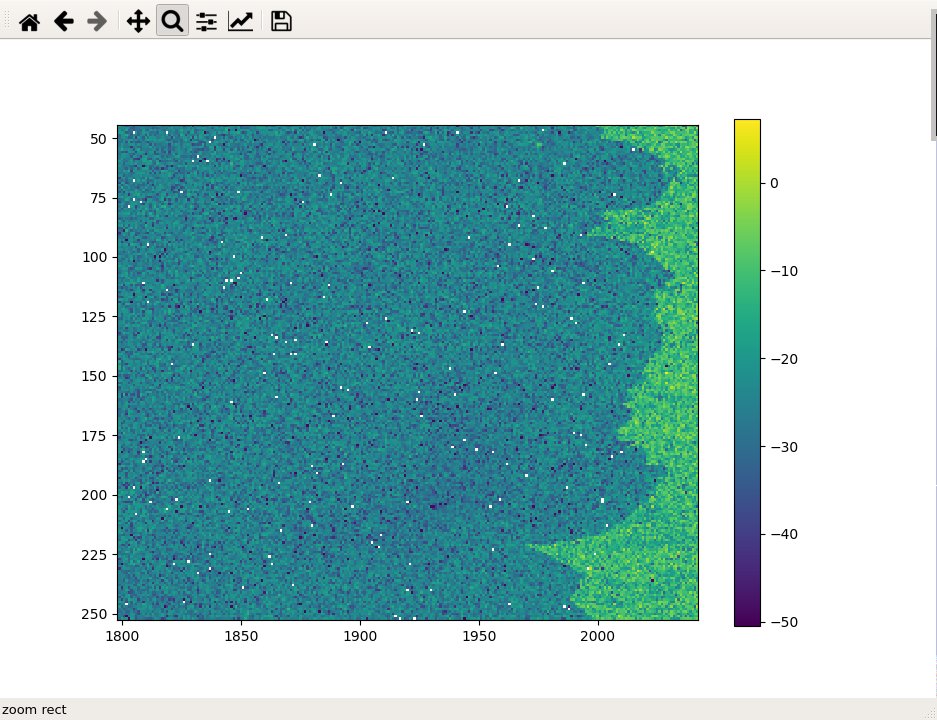
Task: Click the y-axis tick label 75
Action: (98, 198)
